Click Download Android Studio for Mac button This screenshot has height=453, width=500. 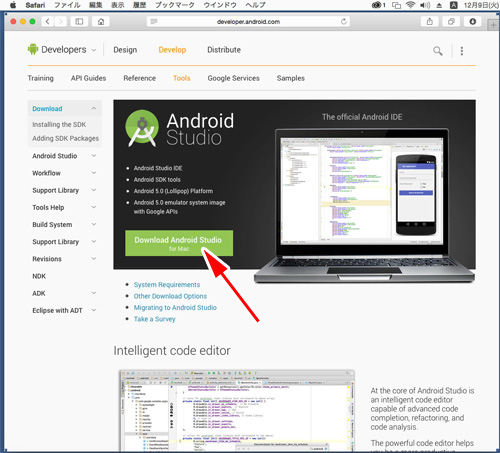[179, 243]
